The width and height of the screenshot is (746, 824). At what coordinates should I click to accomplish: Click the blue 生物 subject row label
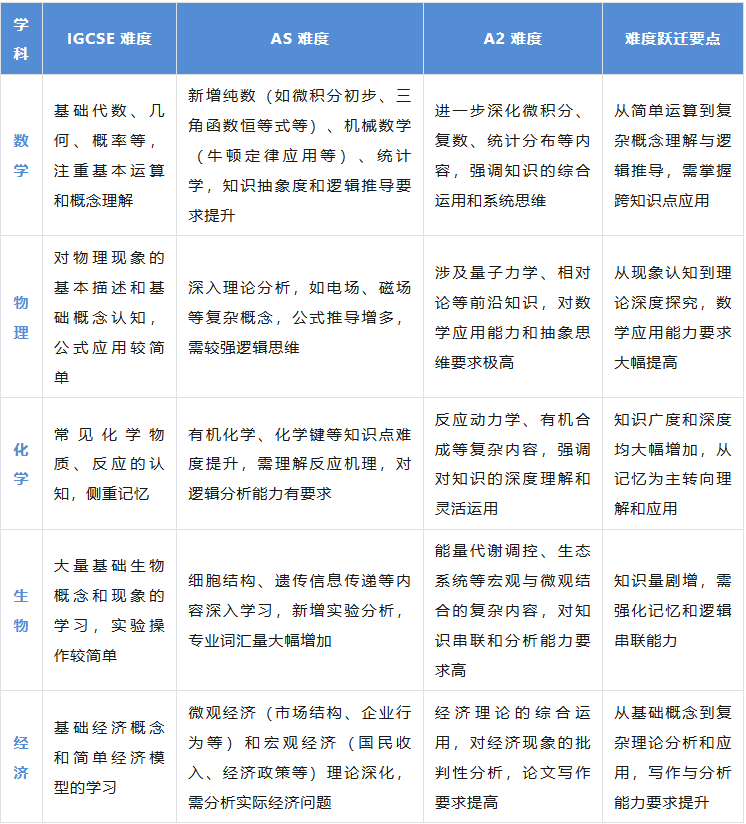pyautogui.click(x=21, y=610)
